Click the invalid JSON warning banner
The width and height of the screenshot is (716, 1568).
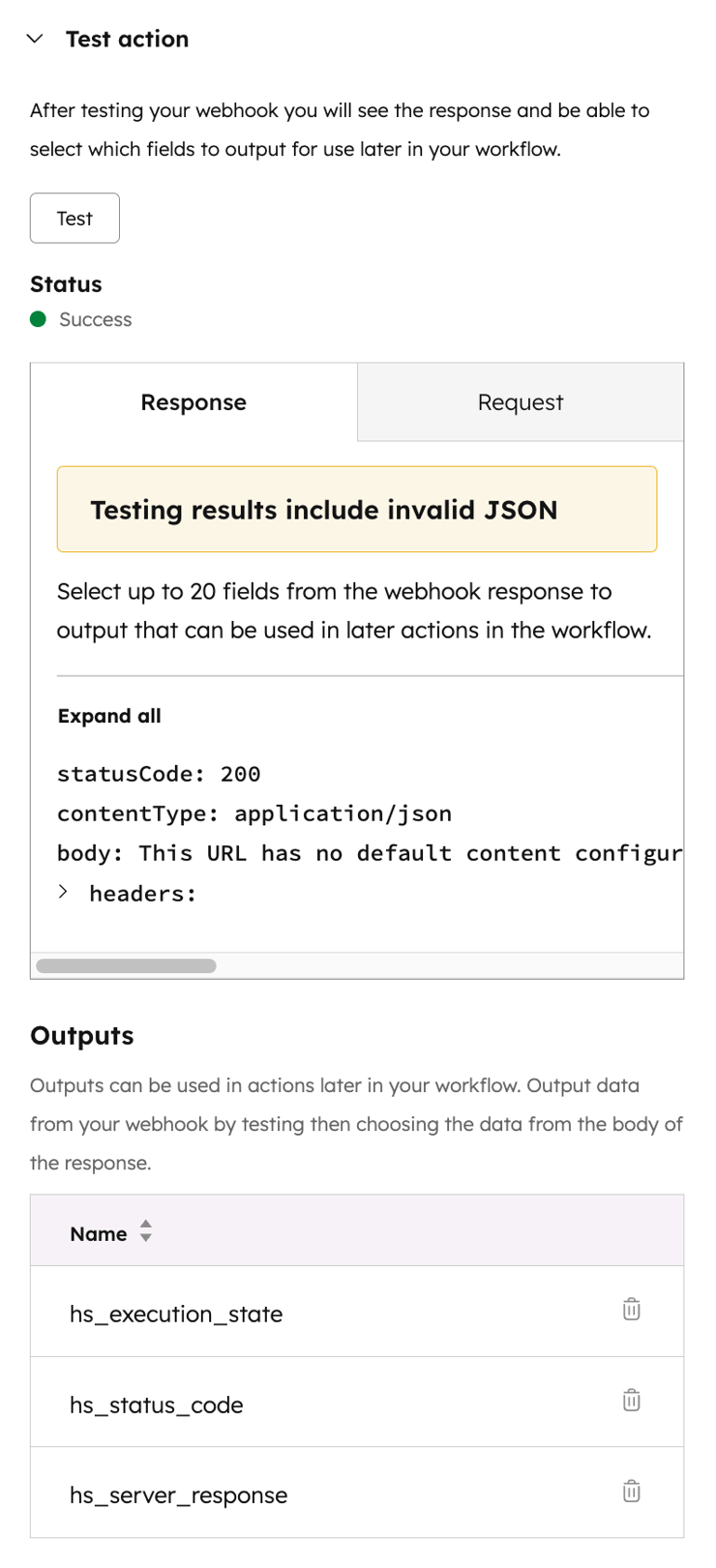pos(357,510)
